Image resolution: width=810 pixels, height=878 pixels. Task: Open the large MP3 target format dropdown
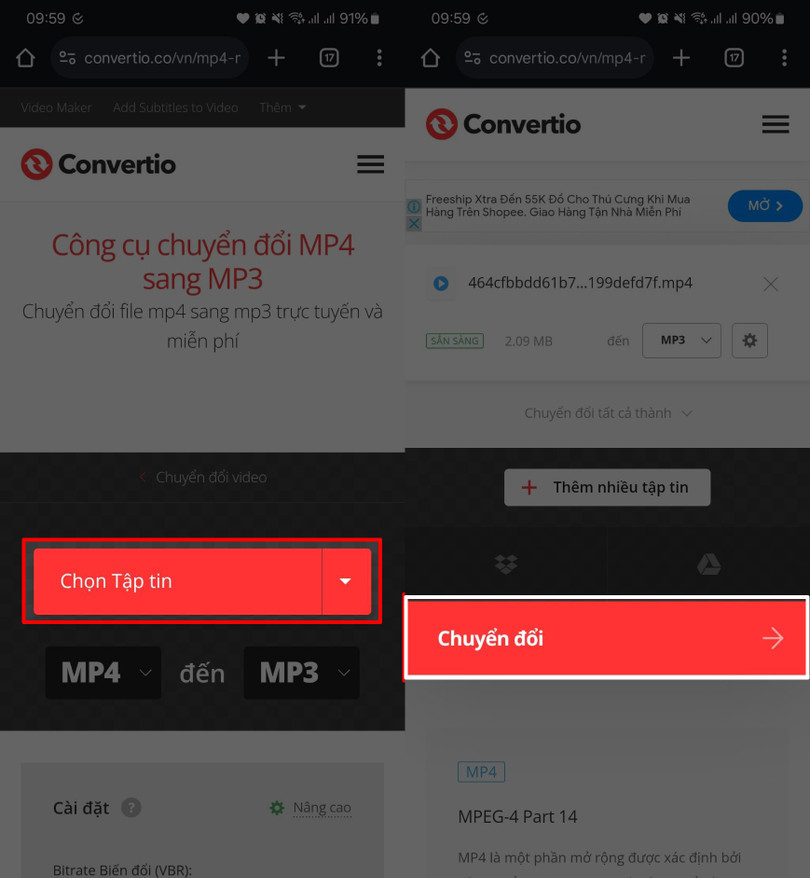(x=302, y=672)
